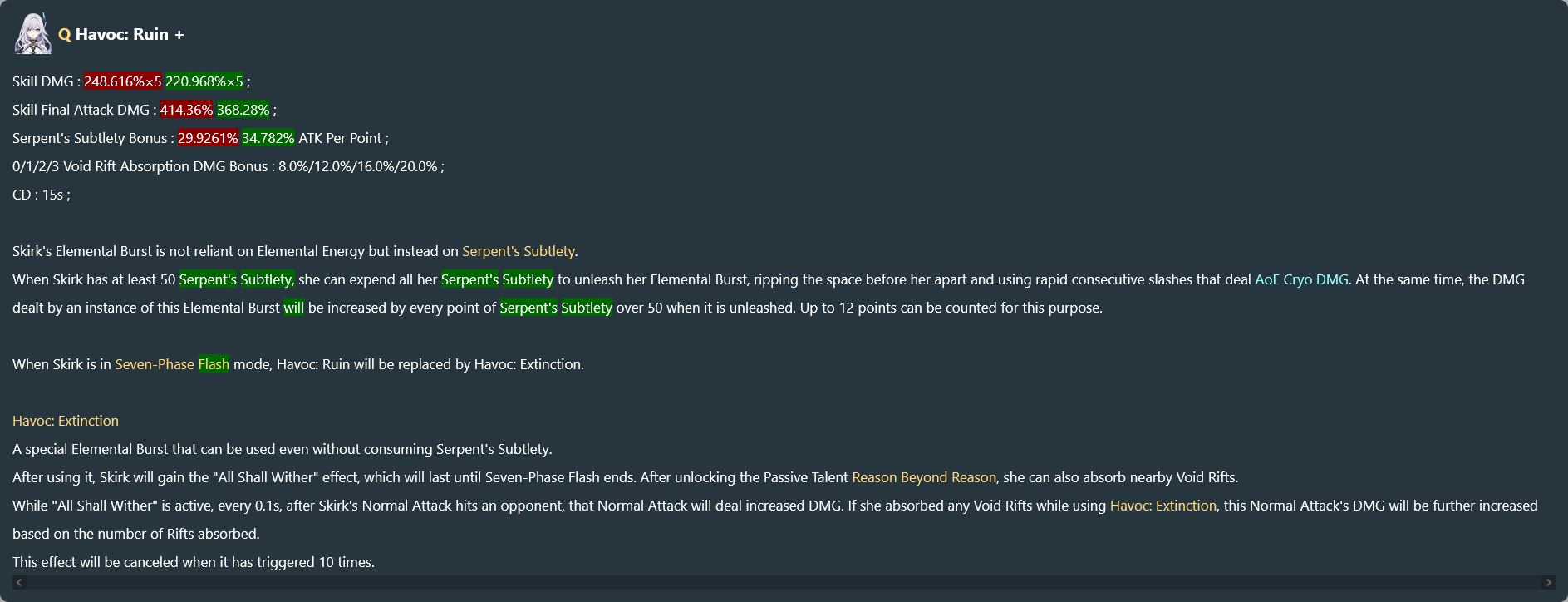This screenshot has height=602, width=1568.
Task: Select the red 414.36% final attack value
Action: (x=187, y=110)
